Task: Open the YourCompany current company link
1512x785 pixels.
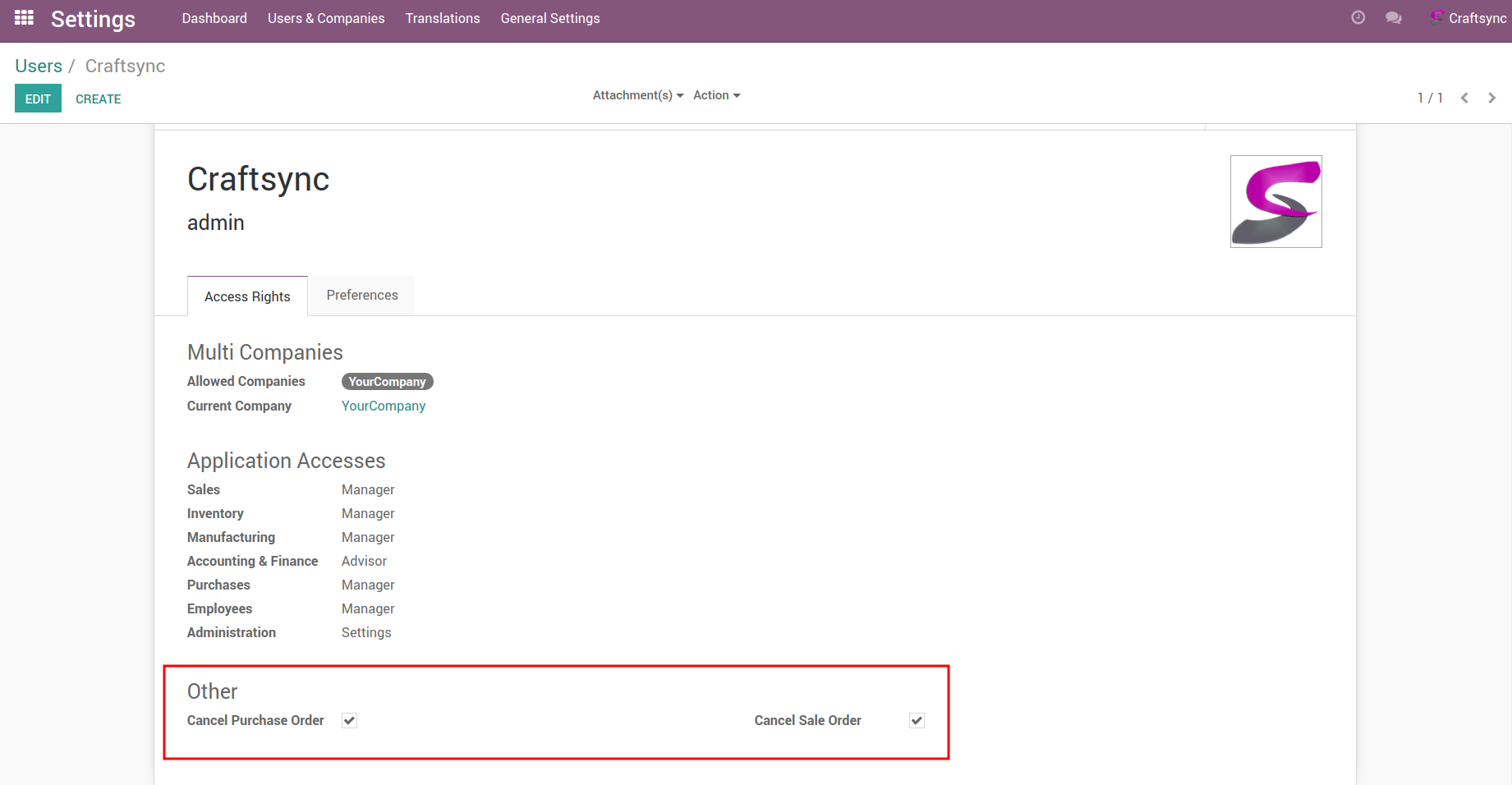Action: coord(384,406)
